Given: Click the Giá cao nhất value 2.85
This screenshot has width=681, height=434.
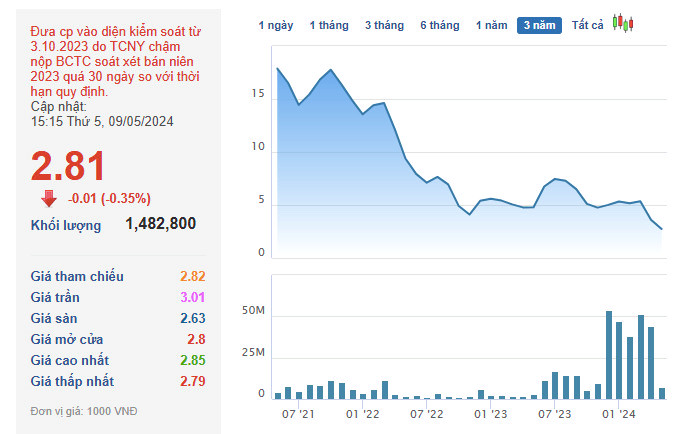Looking at the screenshot, I should coord(190,360).
